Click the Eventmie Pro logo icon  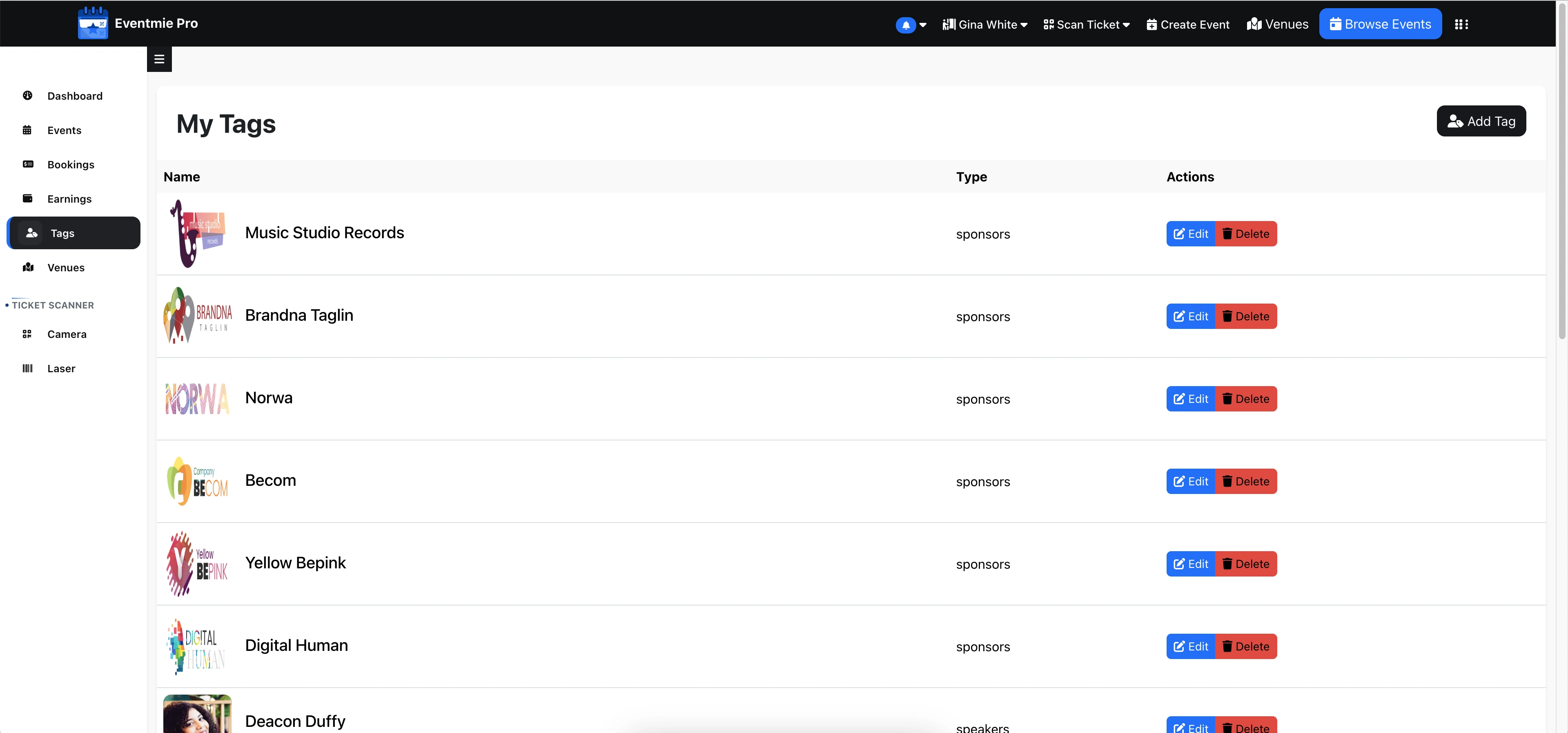[93, 23]
